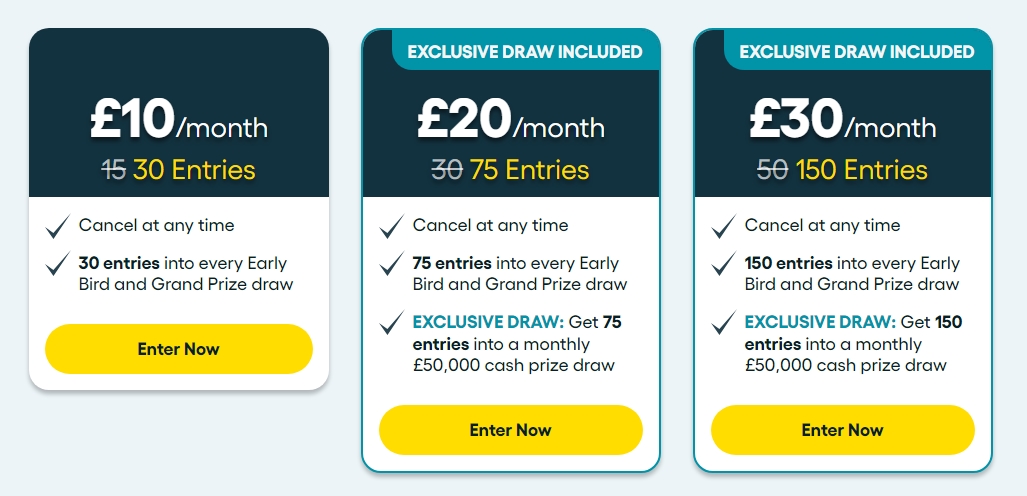Click checkmark beside £20 plan Exclusive Draw text
Viewport: 1027px width, 496px height.
pyautogui.click(x=391, y=323)
